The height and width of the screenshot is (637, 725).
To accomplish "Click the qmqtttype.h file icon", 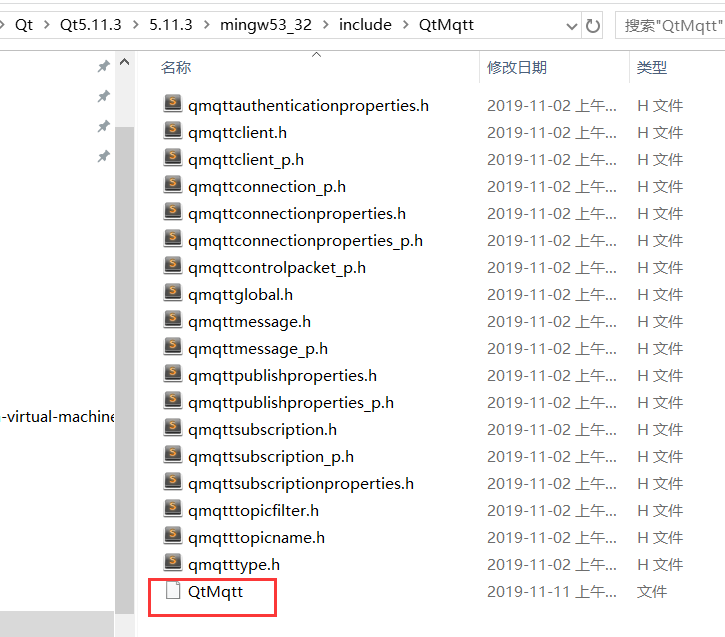I will point(173,562).
